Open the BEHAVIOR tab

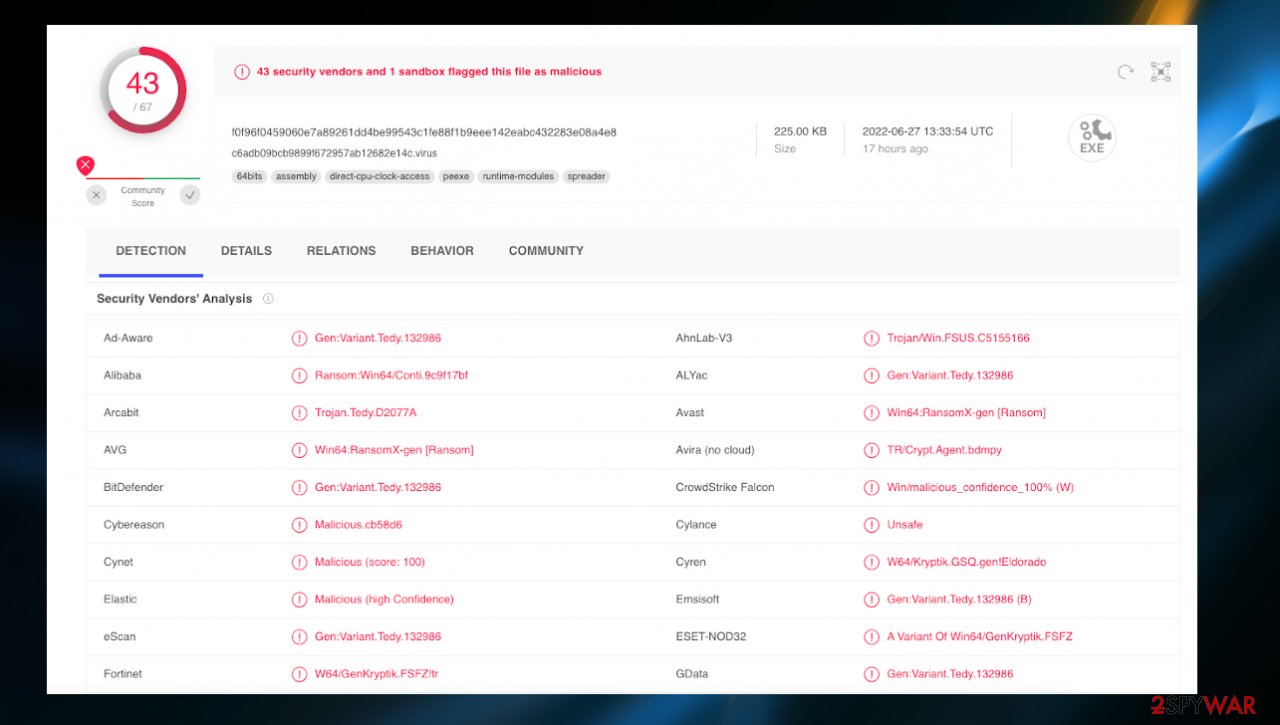point(442,251)
